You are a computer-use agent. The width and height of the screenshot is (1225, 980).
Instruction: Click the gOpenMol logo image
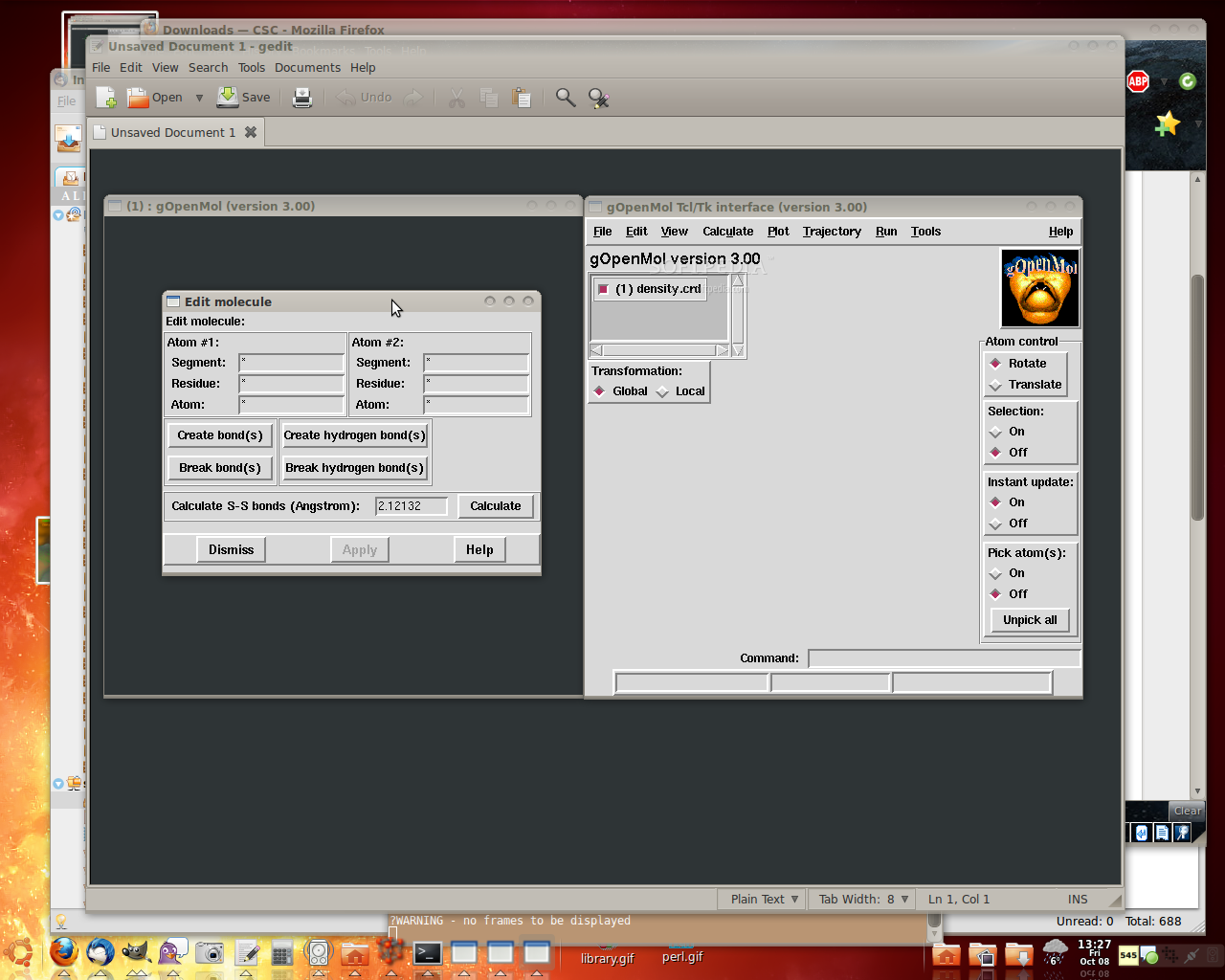(1040, 288)
